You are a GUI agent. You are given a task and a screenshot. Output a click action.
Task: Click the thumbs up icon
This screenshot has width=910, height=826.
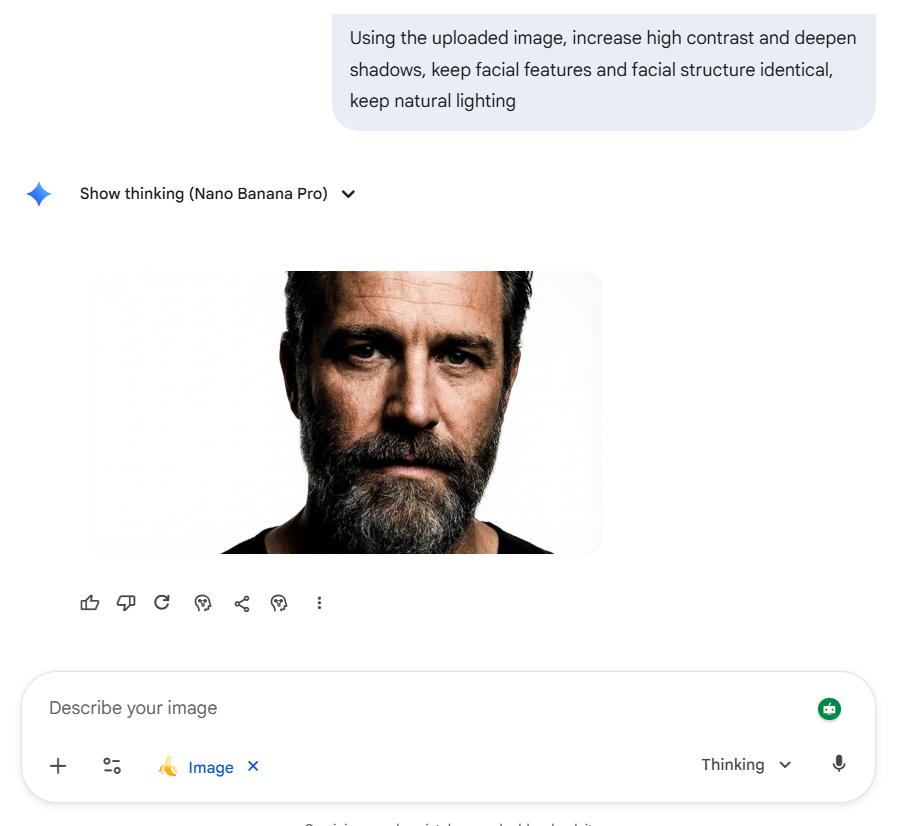click(x=90, y=603)
